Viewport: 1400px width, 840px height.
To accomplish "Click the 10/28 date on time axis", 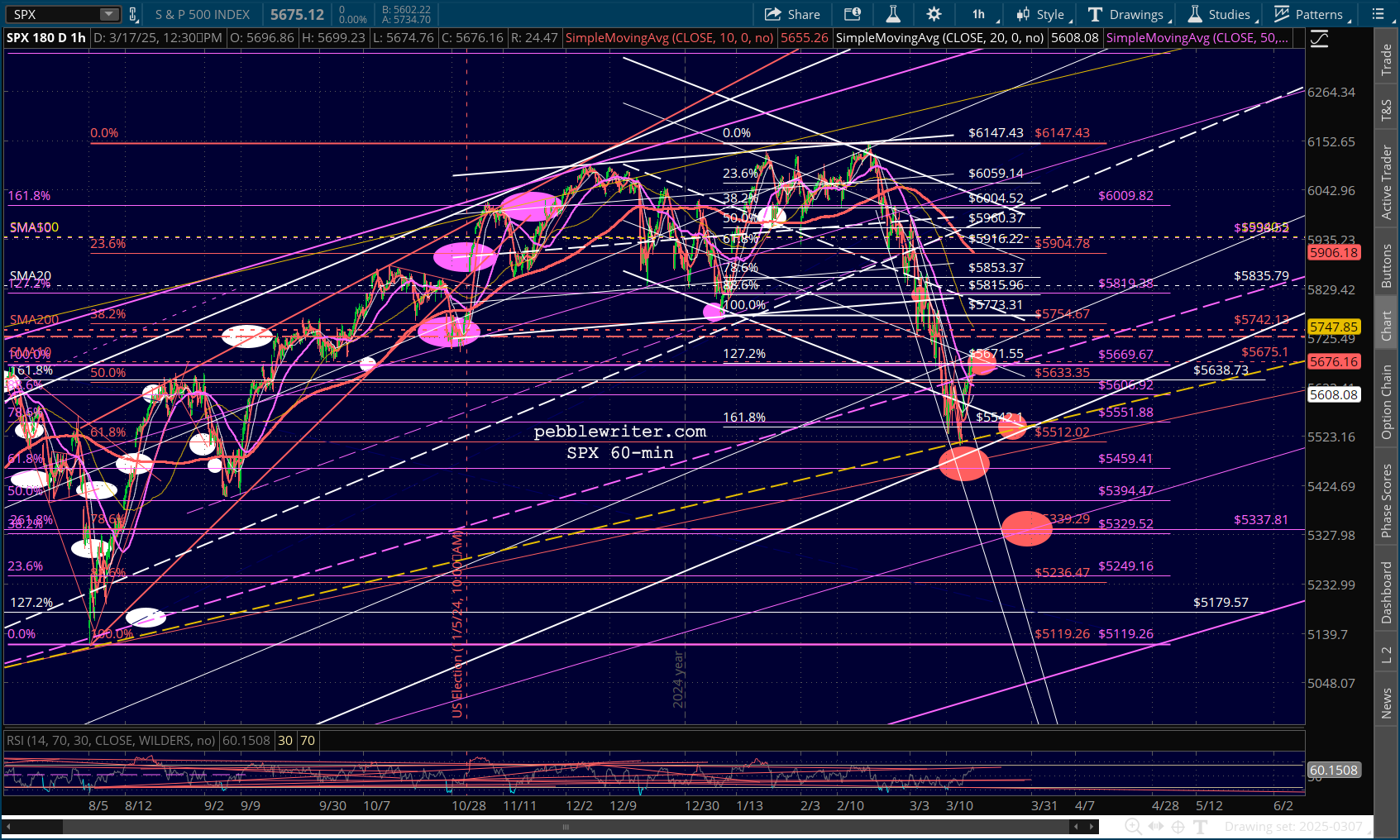I will 469,805.
